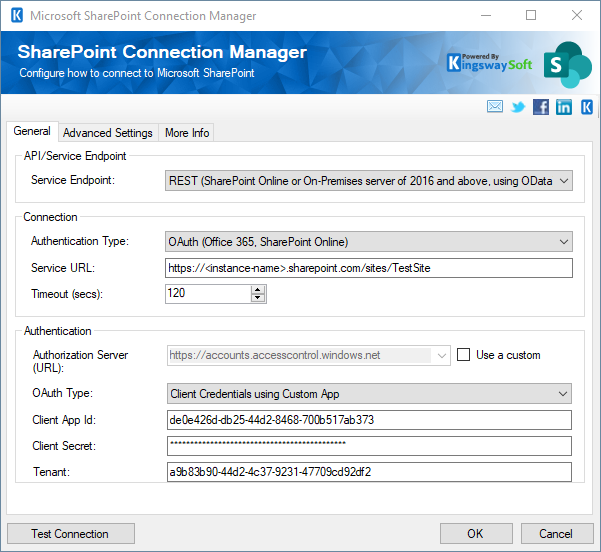Image resolution: width=601 pixels, height=552 pixels.
Task: Click into the Client Secret field
Action: click(369, 446)
